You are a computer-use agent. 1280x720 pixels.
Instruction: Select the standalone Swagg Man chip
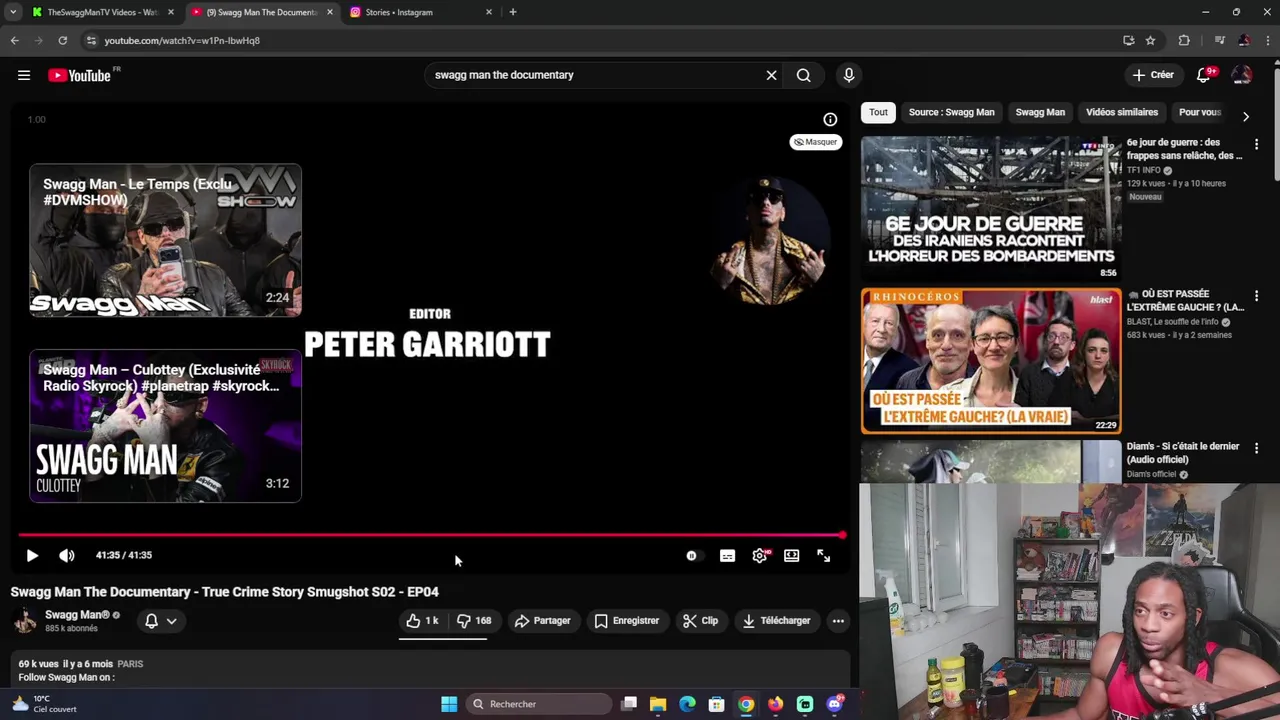1040,112
